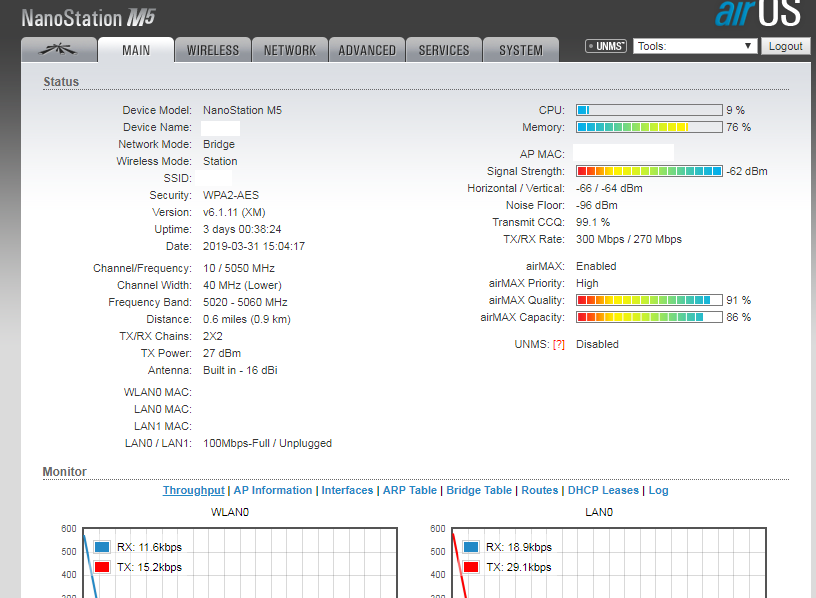Open AP Information monitor
816x598 pixels.
point(273,490)
